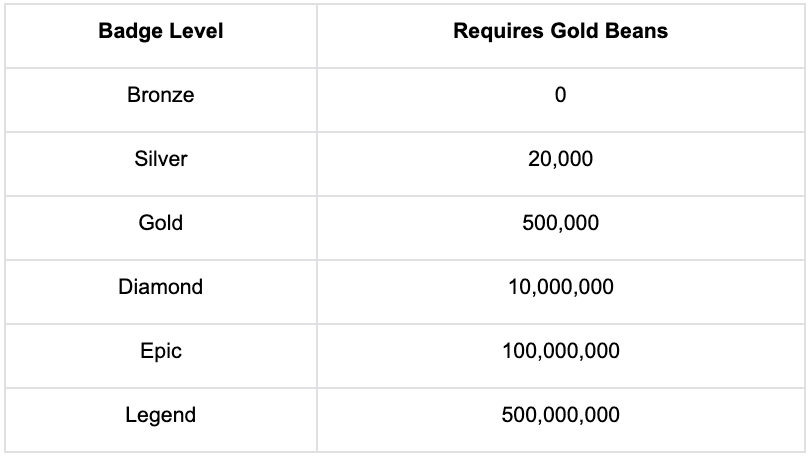
Task: Select the 20,000 gold beans value
Action: pos(560,159)
